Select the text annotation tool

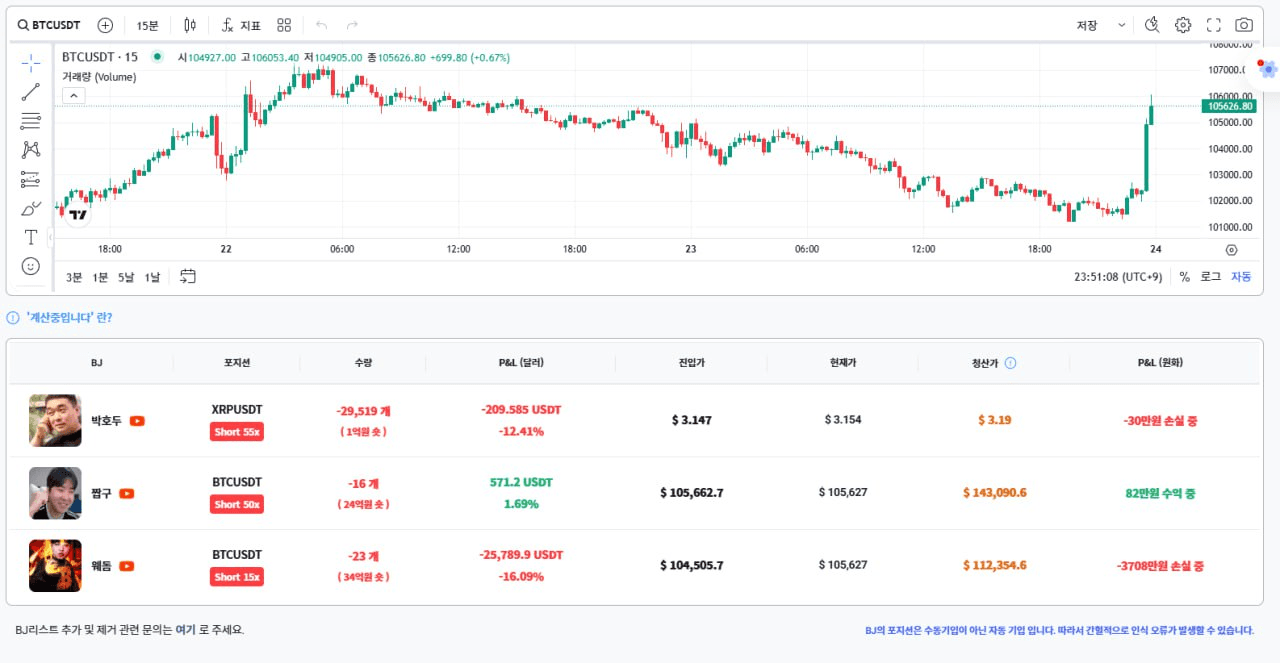pos(31,237)
